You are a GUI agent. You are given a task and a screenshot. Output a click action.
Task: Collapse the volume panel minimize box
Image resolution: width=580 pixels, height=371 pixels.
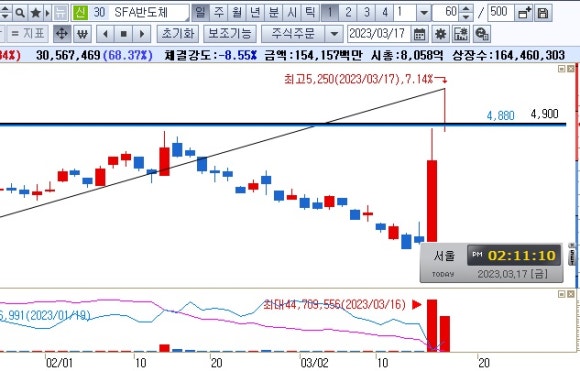point(562,294)
